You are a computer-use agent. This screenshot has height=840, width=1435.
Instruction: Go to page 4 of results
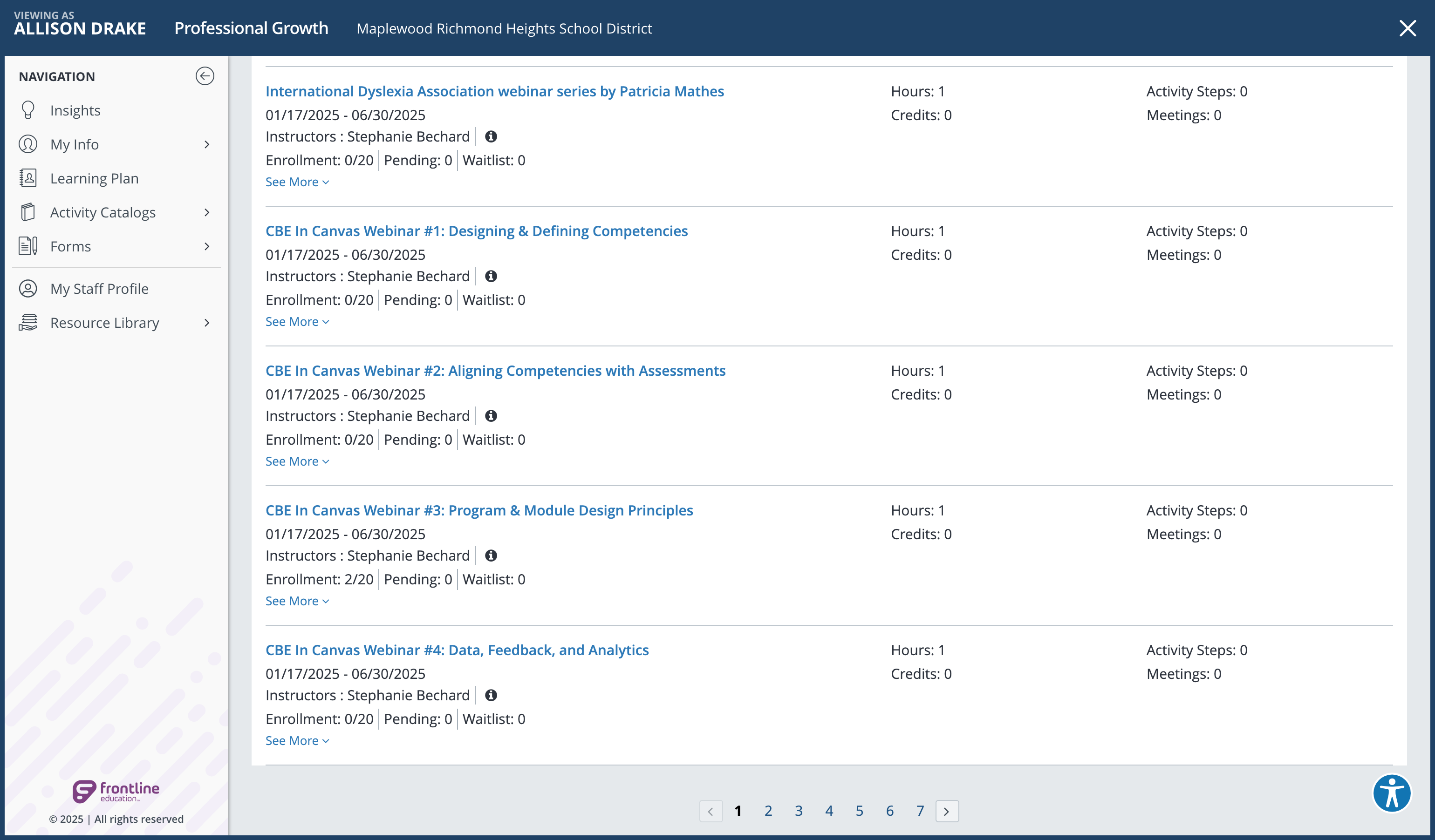click(x=829, y=811)
